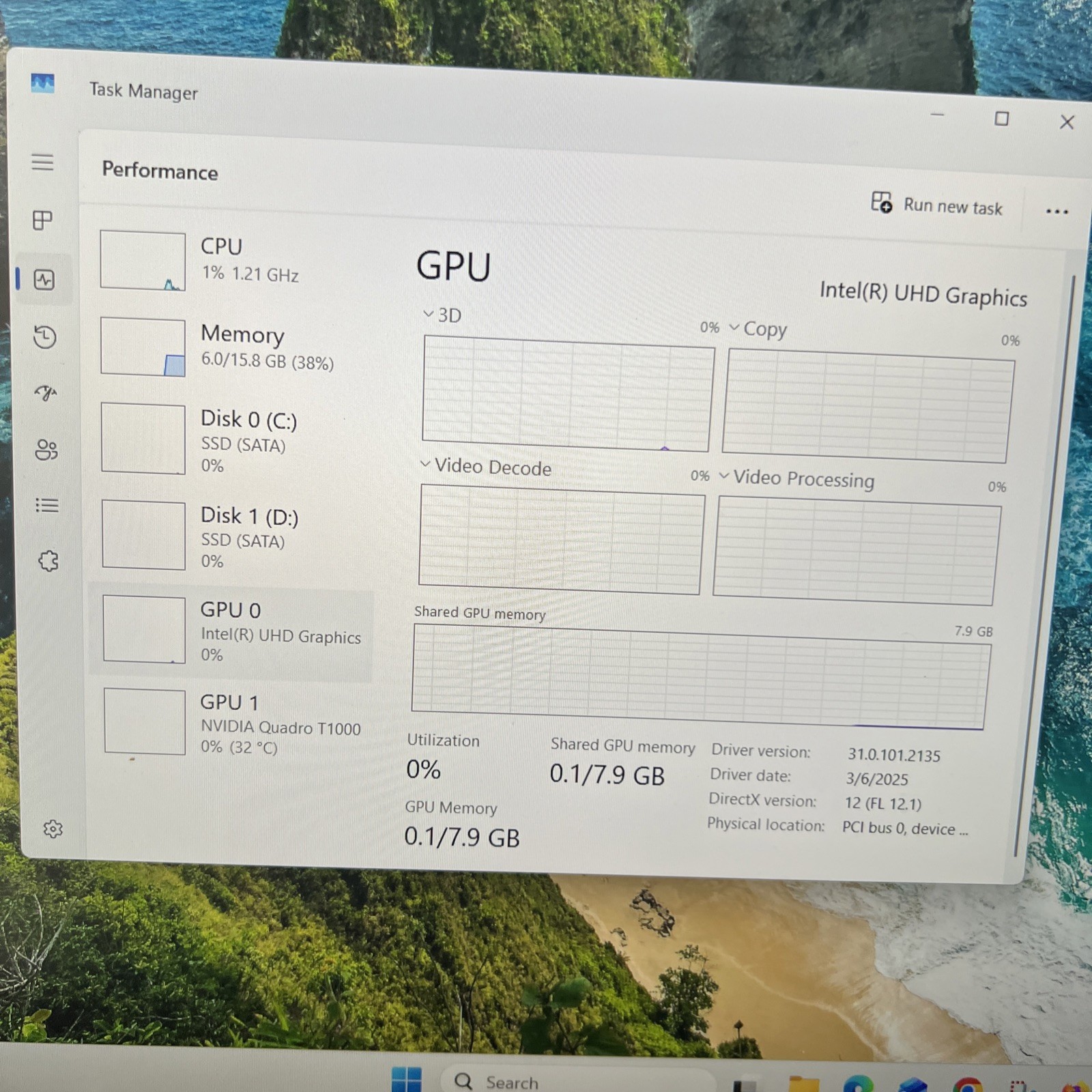Select Disk 1 (D:) entry

coord(232,536)
